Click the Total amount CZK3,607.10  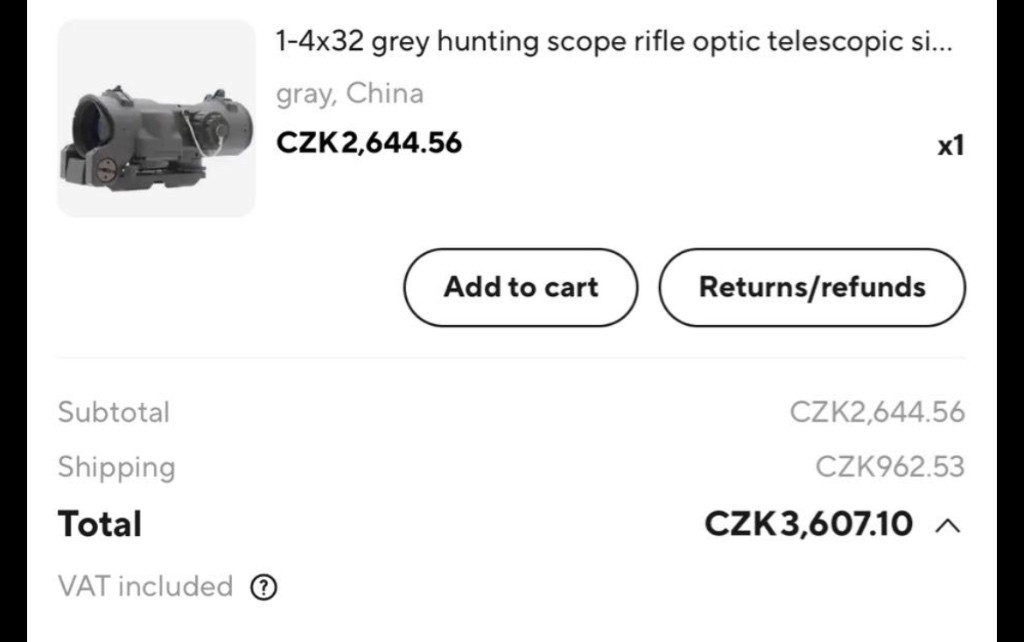click(x=809, y=524)
